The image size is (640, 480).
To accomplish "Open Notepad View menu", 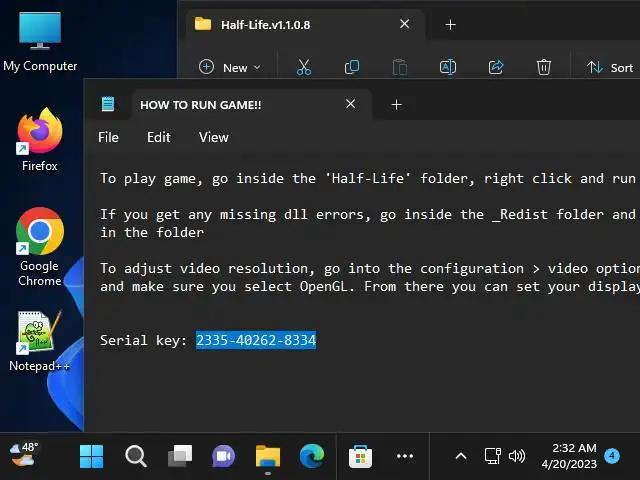I will click(213, 137).
